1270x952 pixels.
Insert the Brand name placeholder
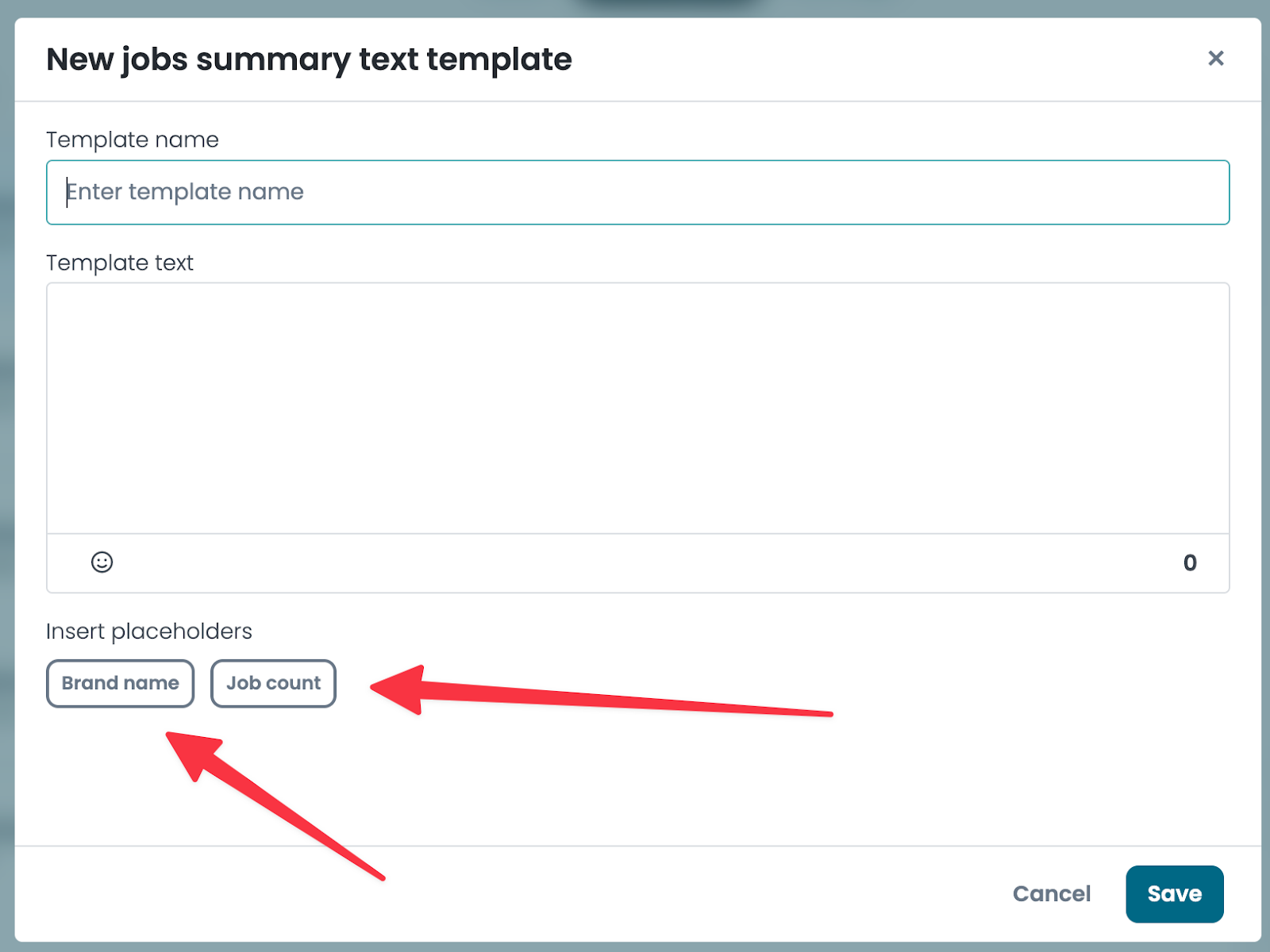coord(120,683)
